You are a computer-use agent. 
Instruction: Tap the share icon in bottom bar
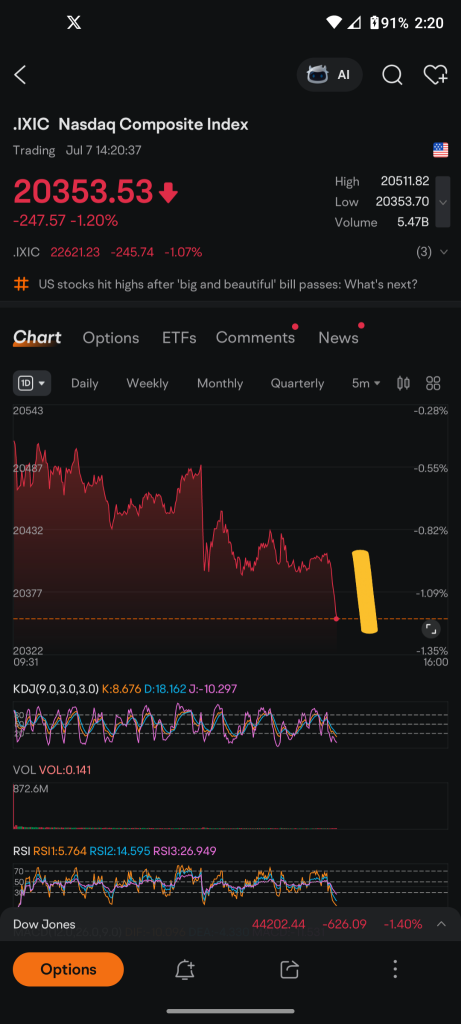289,970
